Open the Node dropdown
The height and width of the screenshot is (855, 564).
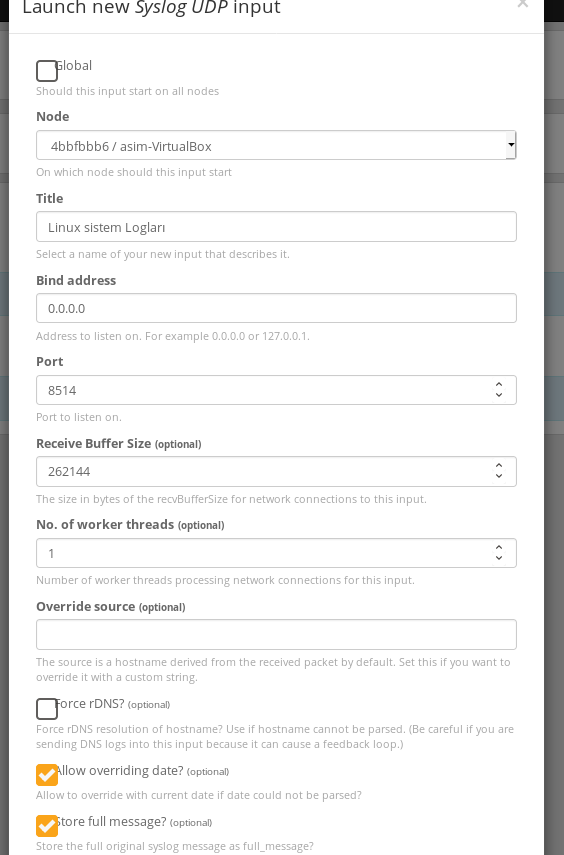pyautogui.click(x=276, y=145)
